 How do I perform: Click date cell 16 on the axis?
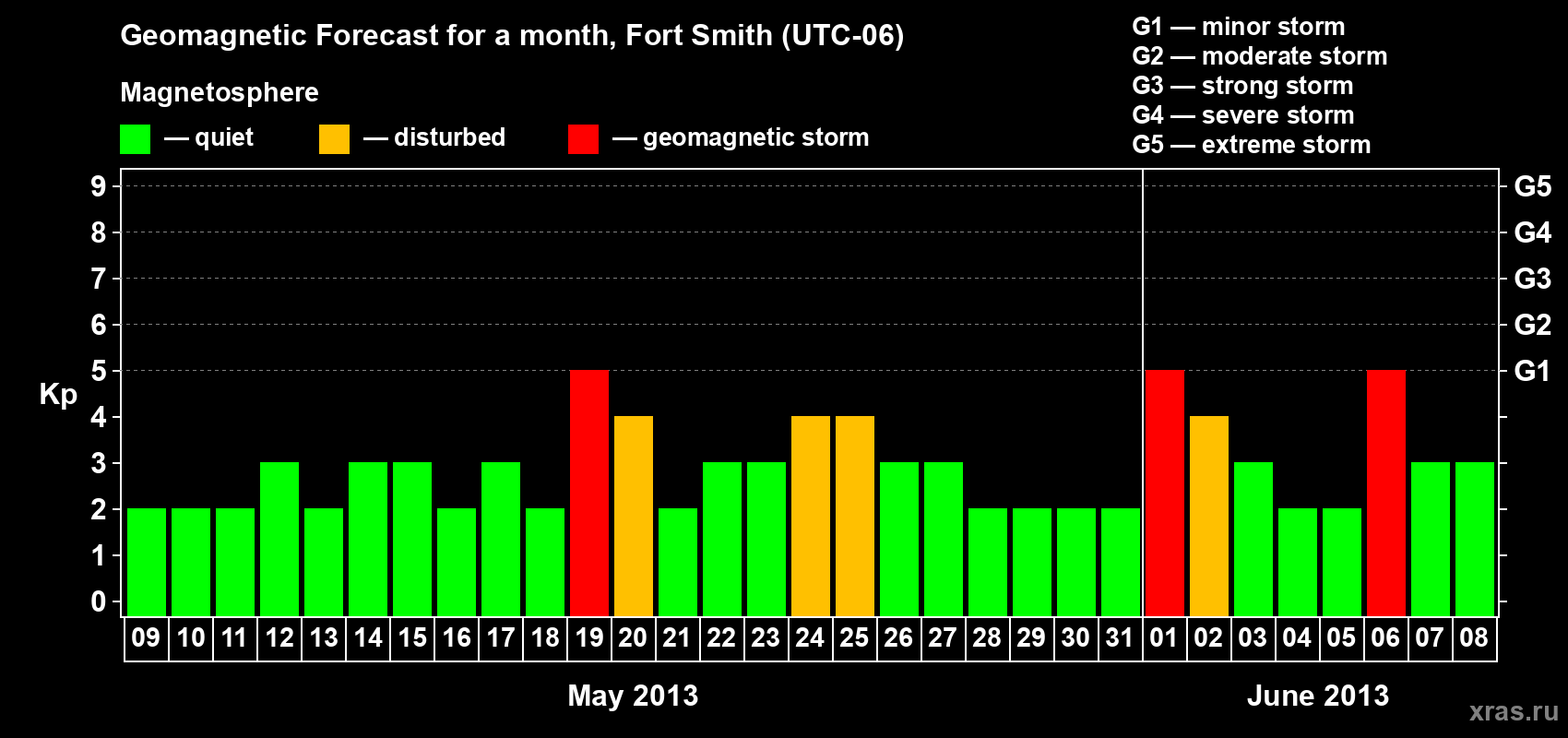tap(457, 638)
